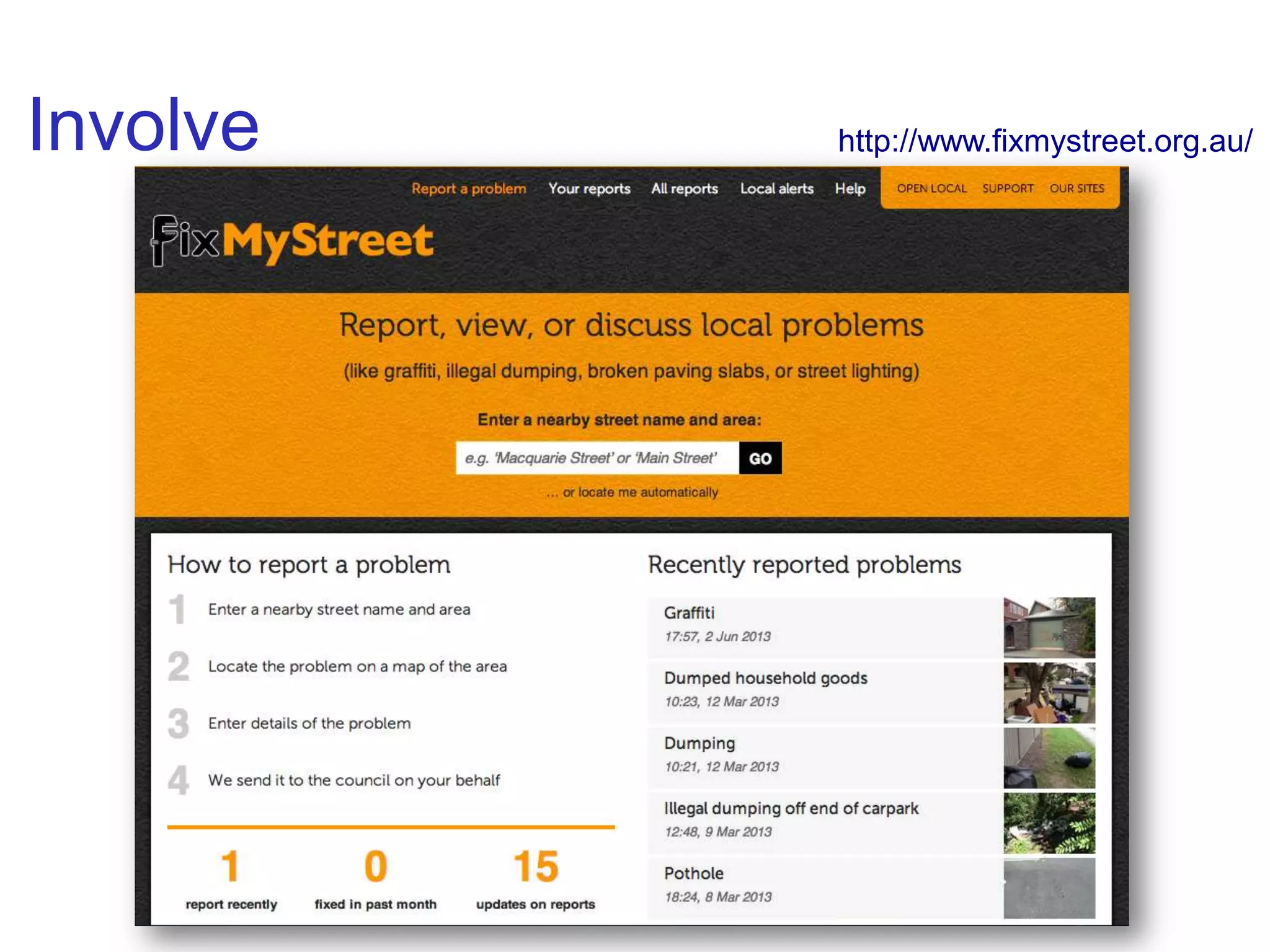Click the '17:57, 2 Jun 2013' timestamp
Viewport: 1270px width, 952px height.
tap(717, 637)
